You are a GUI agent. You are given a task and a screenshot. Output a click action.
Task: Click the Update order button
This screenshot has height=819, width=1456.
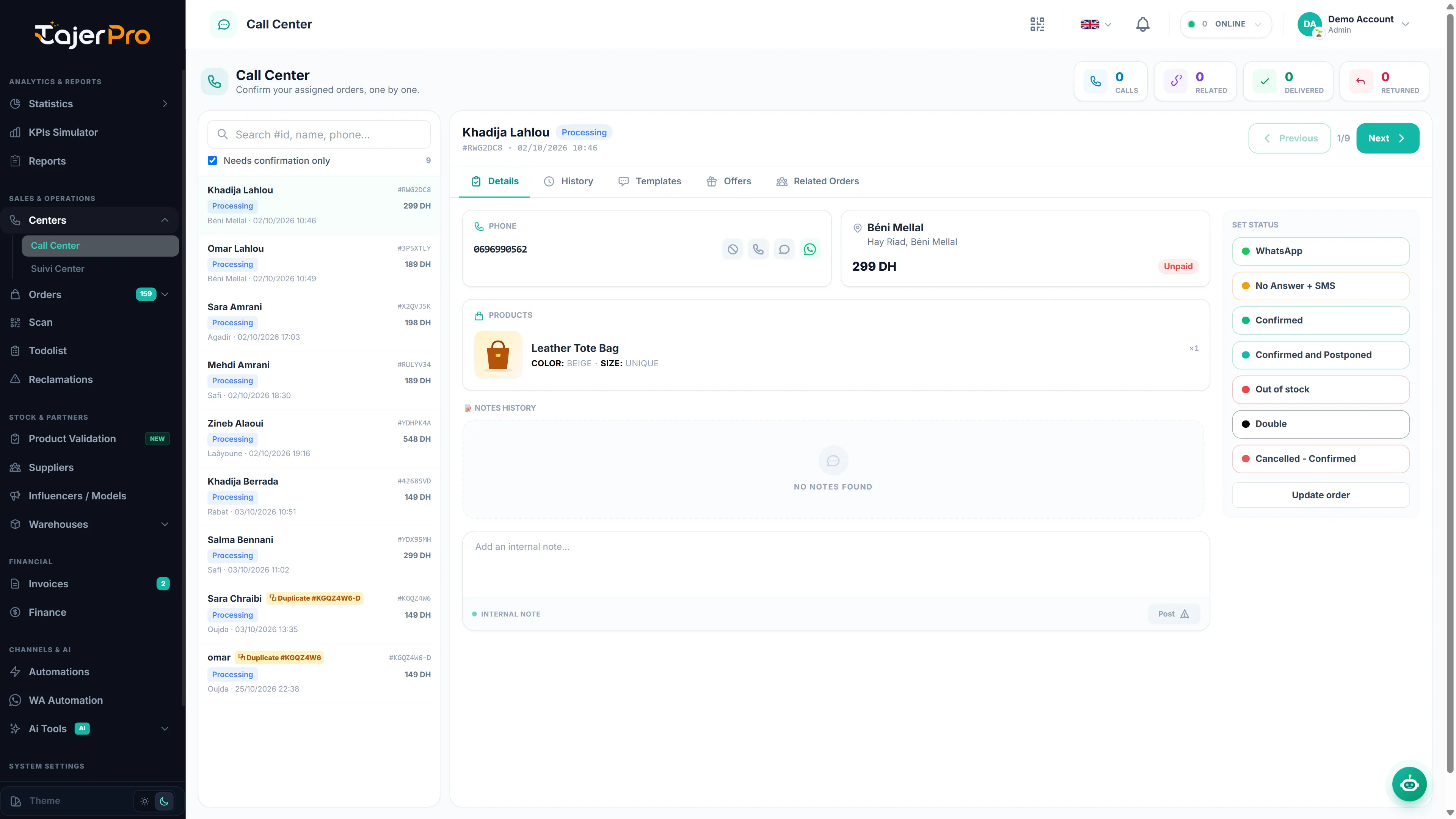pyautogui.click(x=1320, y=495)
